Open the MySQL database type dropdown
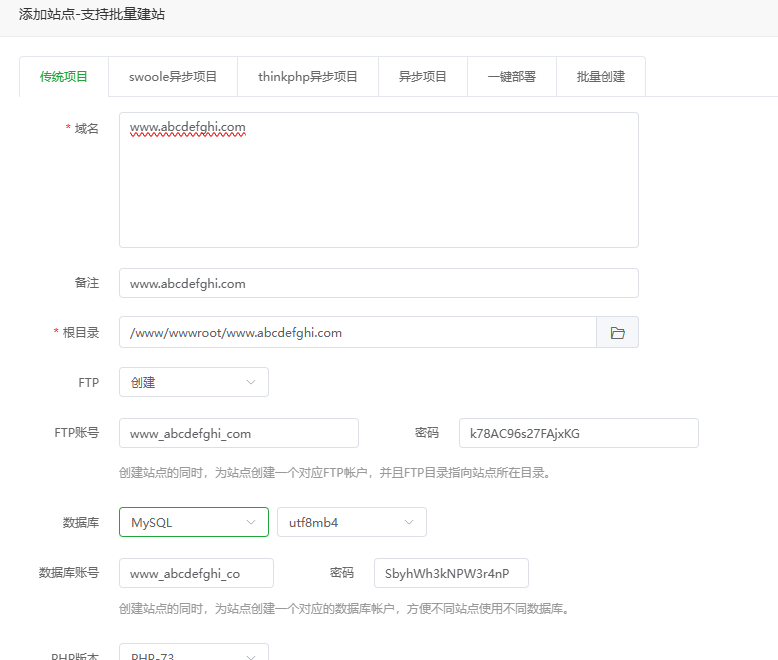This screenshot has width=778, height=660. (x=194, y=522)
